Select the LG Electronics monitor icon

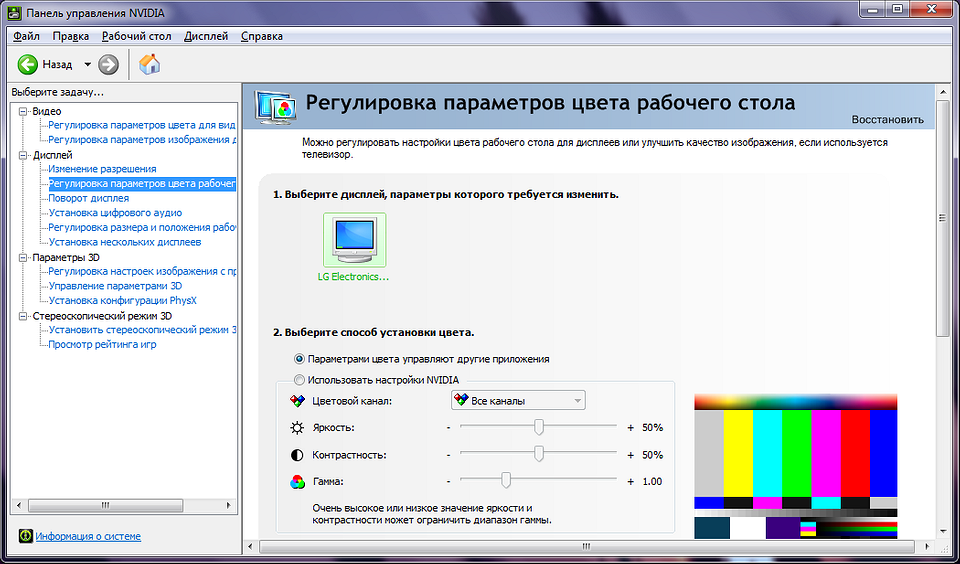tap(354, 240)
